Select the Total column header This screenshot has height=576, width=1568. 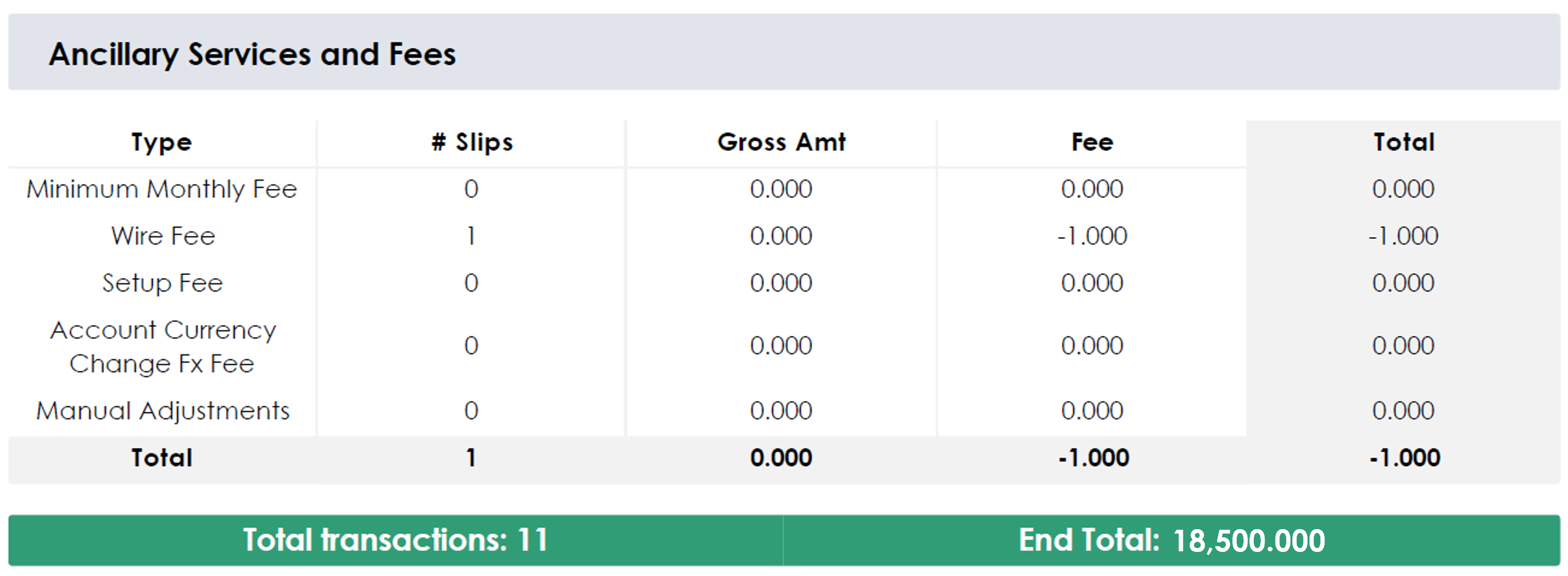(1404, 143)
